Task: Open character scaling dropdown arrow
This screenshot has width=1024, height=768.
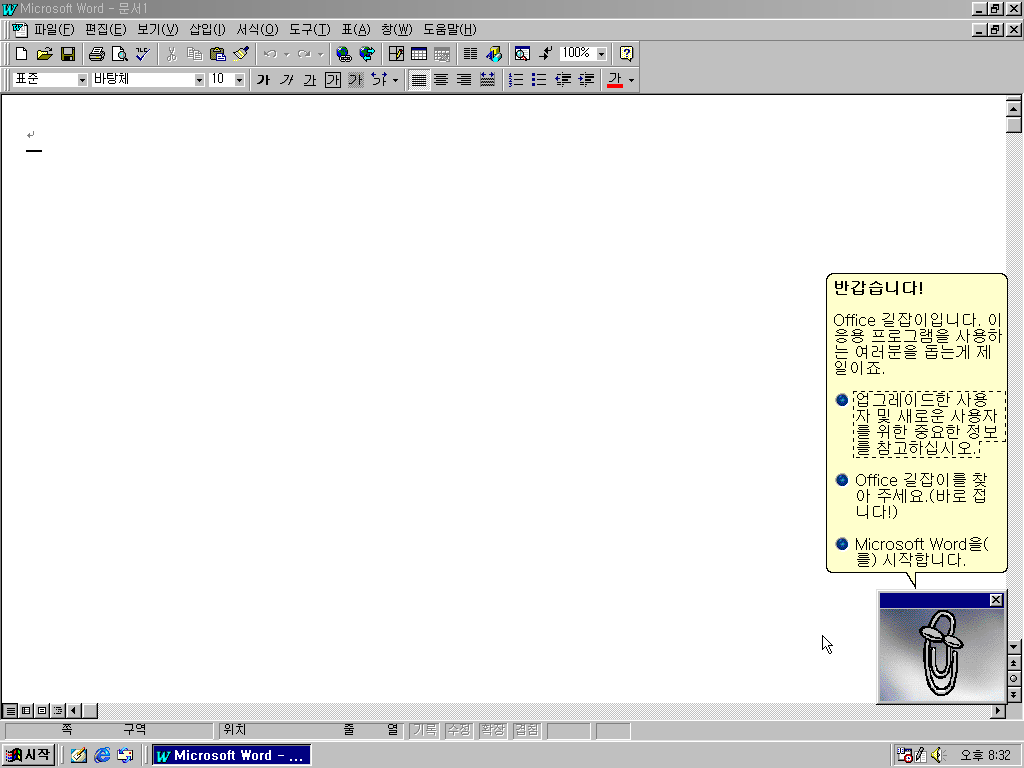Action: [x=395, y=80]
